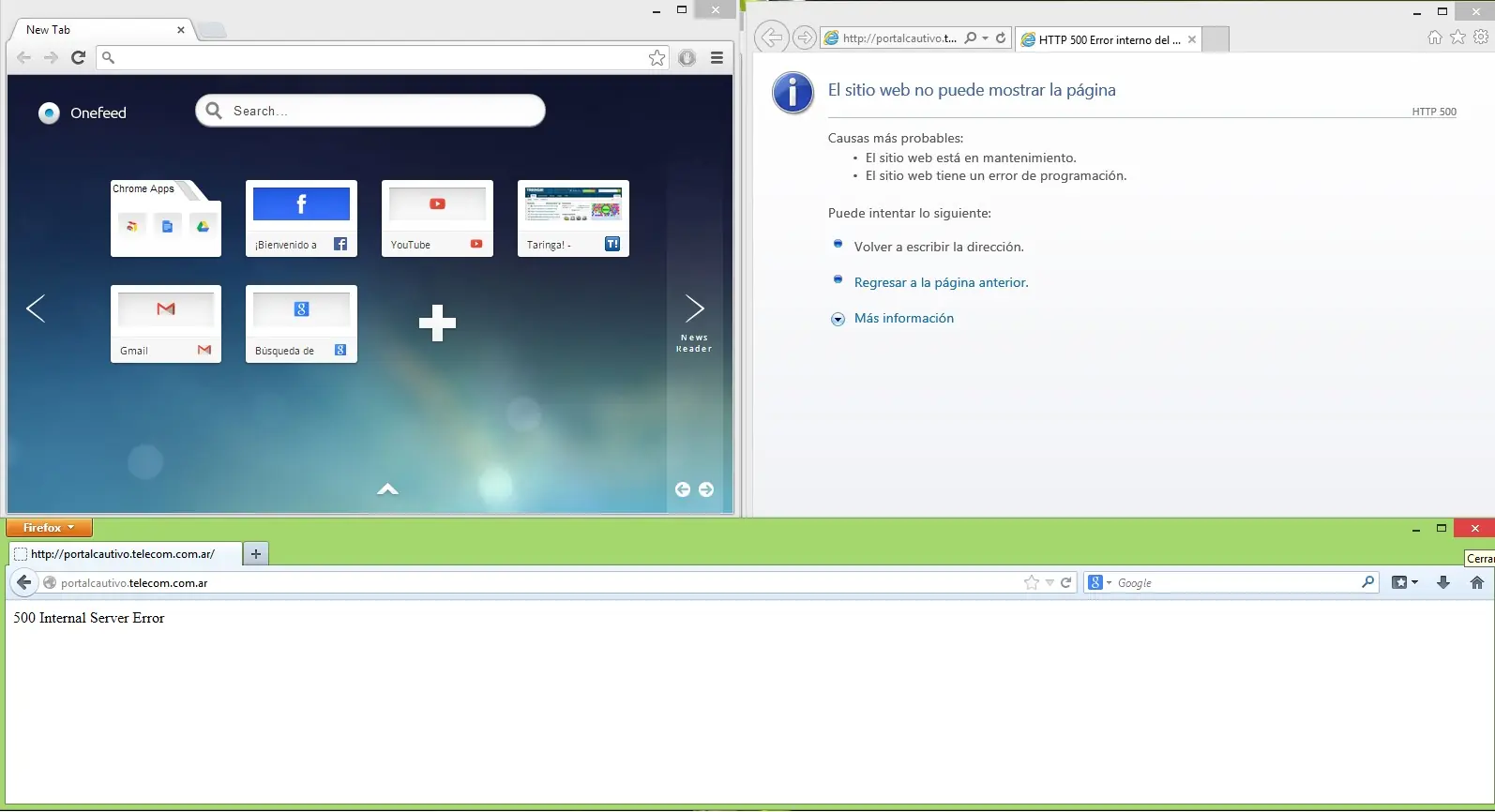Click small right circle arrow in Onefeed
The width and height of the screenshot is (1495, 812).
point(706,489)
